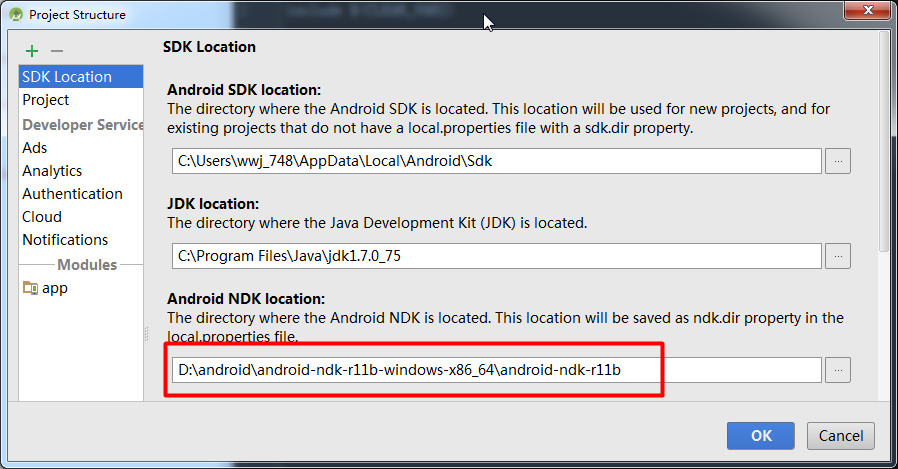Open the JDK location browse button
Image resolution: width=898 pixels, height=469 pixels.
click(x=838, y=256)
